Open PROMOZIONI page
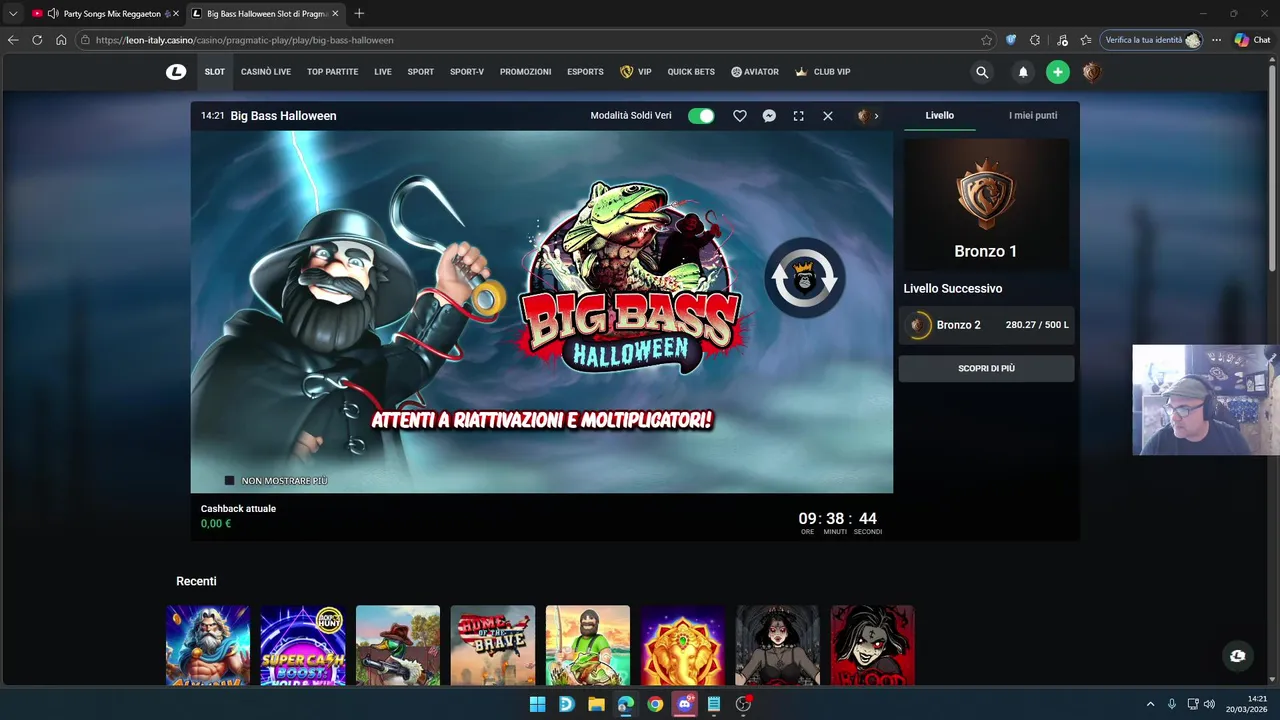The image size is (1280, 720). coord(526,72)
